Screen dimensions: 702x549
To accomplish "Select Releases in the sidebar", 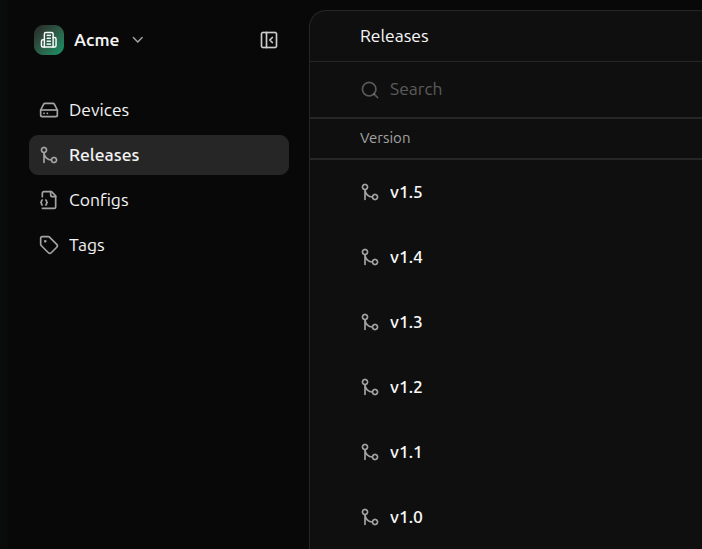I will 104,155.
